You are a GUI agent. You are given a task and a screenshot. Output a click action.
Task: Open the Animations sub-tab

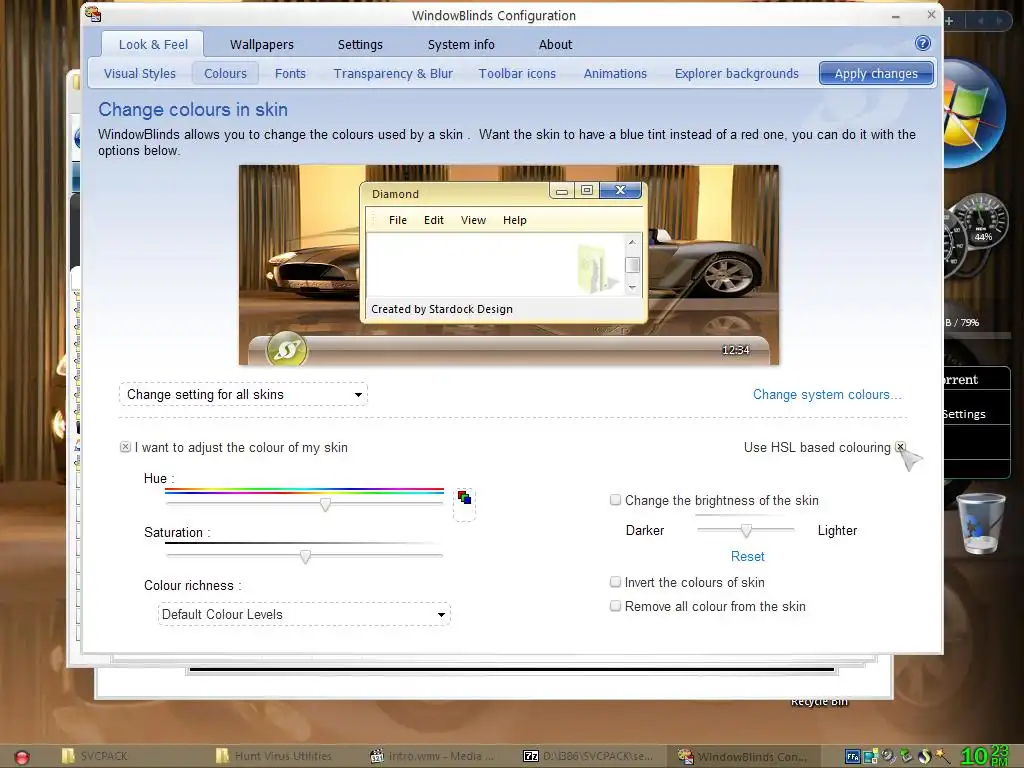615,73
